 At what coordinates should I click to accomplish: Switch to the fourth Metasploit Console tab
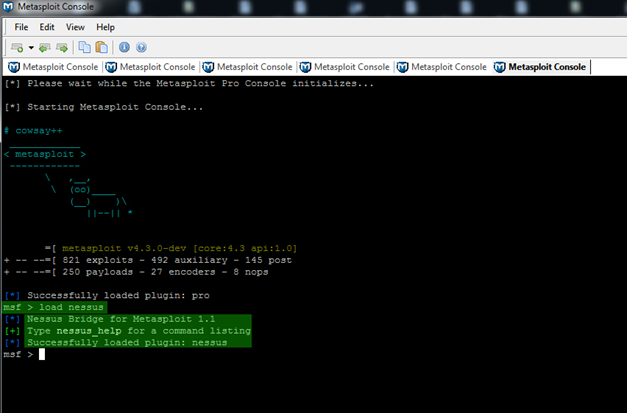pyautogui.click(x=345, y=67)
